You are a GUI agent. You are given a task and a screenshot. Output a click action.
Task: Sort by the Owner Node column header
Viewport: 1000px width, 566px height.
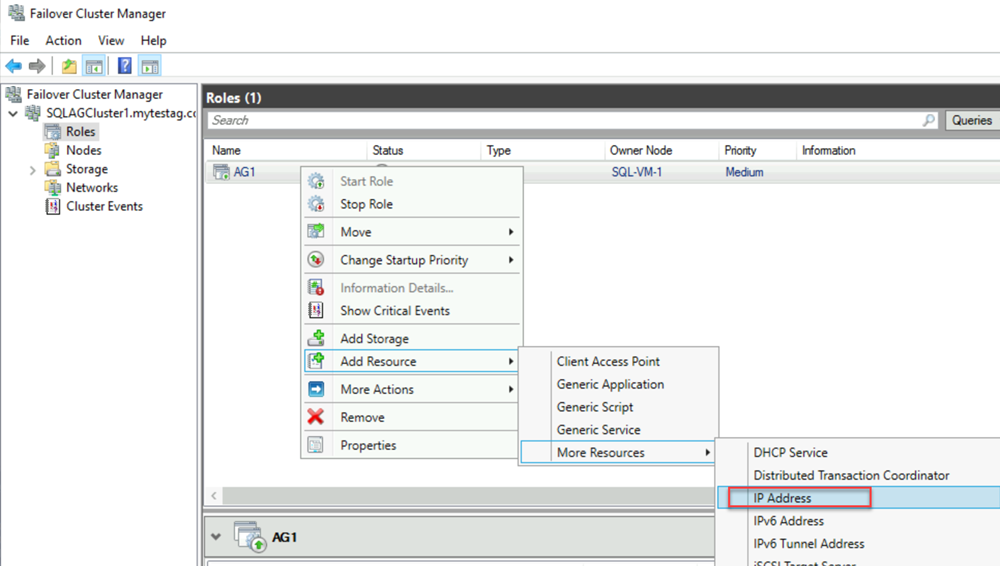point(640,151)
